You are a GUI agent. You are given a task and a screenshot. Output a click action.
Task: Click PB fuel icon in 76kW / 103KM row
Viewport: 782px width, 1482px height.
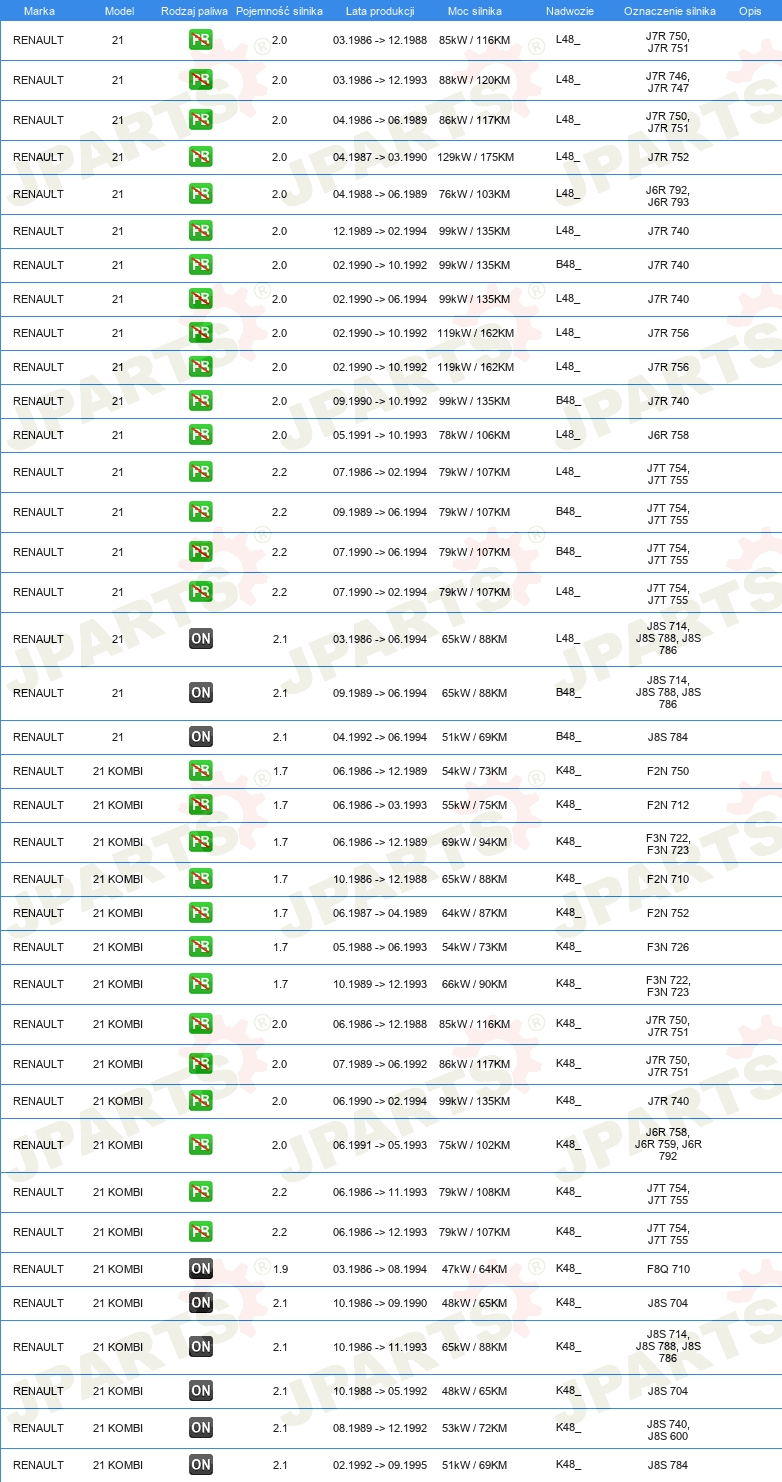click(201, 195)
